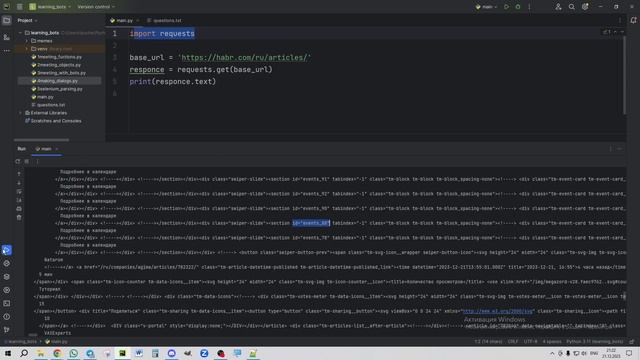
Task: Expand External Libraries node
Action: pos(20,113)
